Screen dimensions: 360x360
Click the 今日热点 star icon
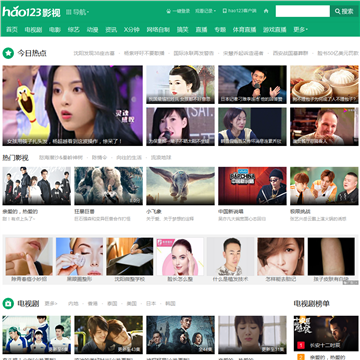tap(8, 53)
